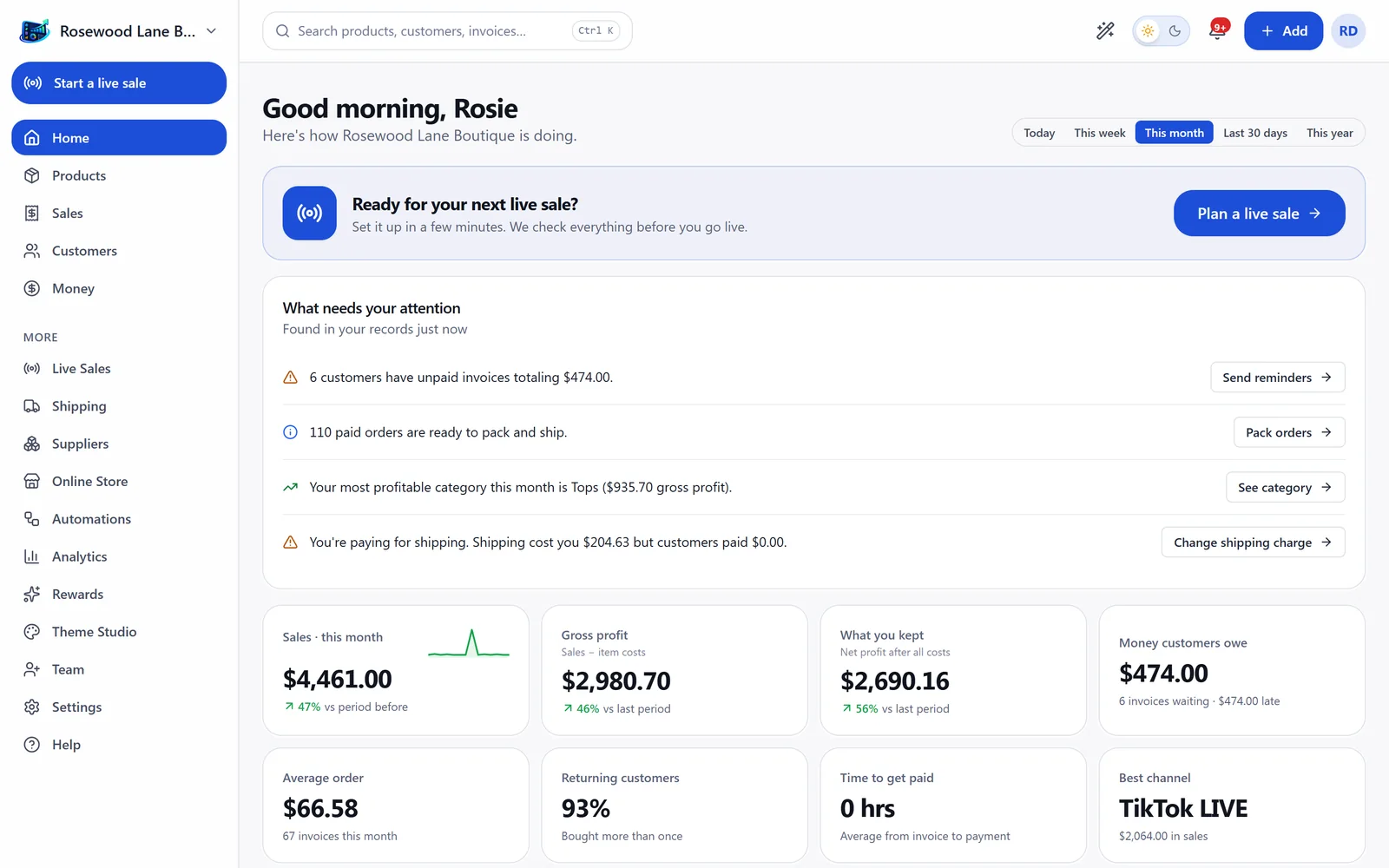Open the Money customers owe card

[x=1232, y=670]
